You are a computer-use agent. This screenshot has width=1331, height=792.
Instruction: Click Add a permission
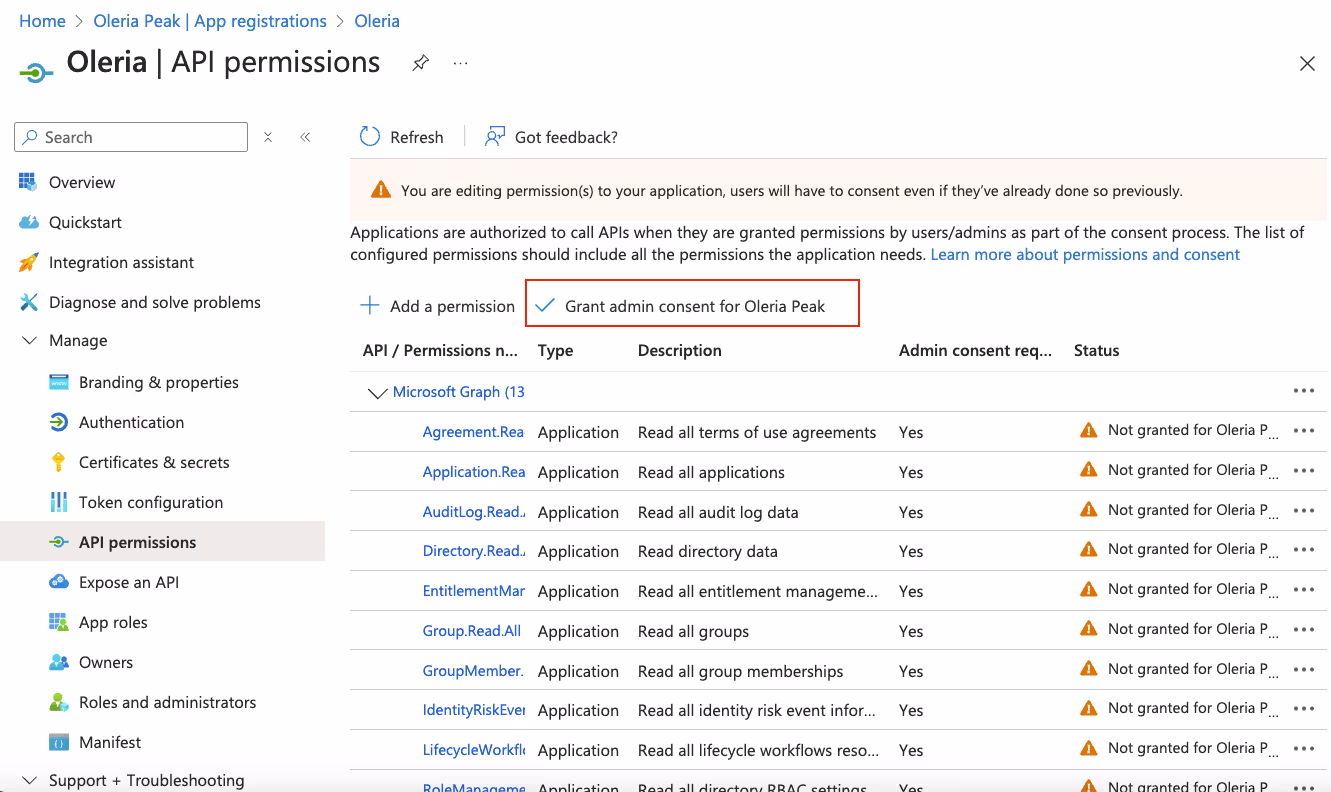pos(437,306)
